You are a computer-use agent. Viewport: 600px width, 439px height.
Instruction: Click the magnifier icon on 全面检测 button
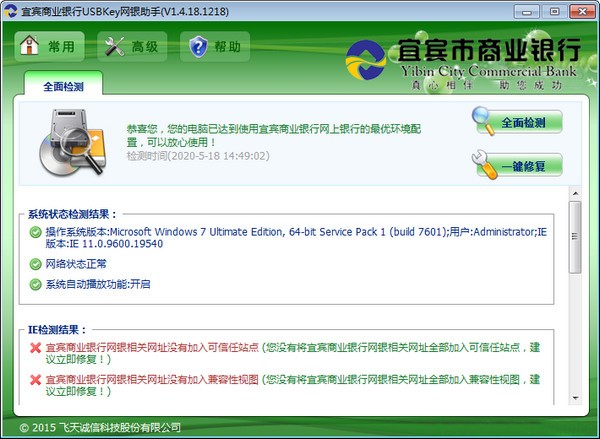point(483,120)
